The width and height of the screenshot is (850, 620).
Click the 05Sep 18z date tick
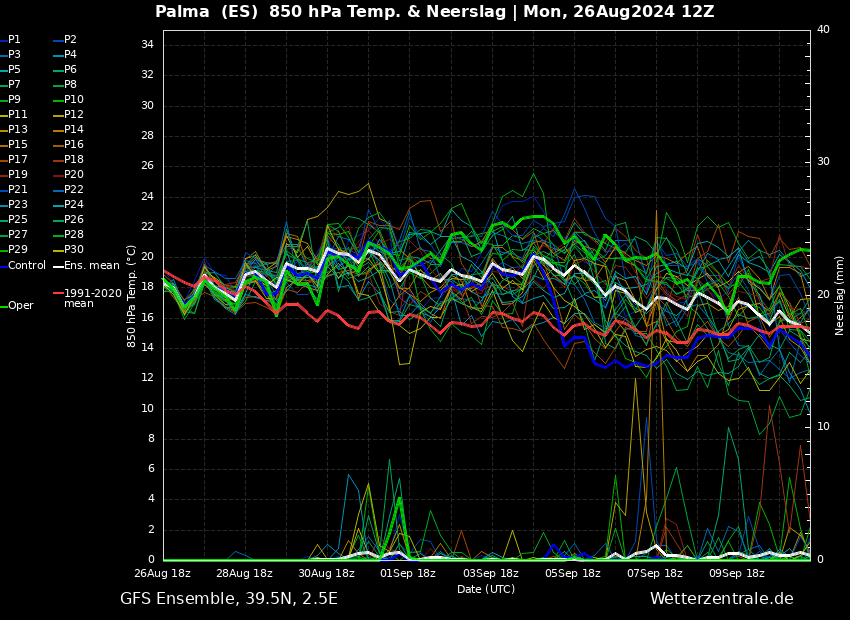(573, 574)
